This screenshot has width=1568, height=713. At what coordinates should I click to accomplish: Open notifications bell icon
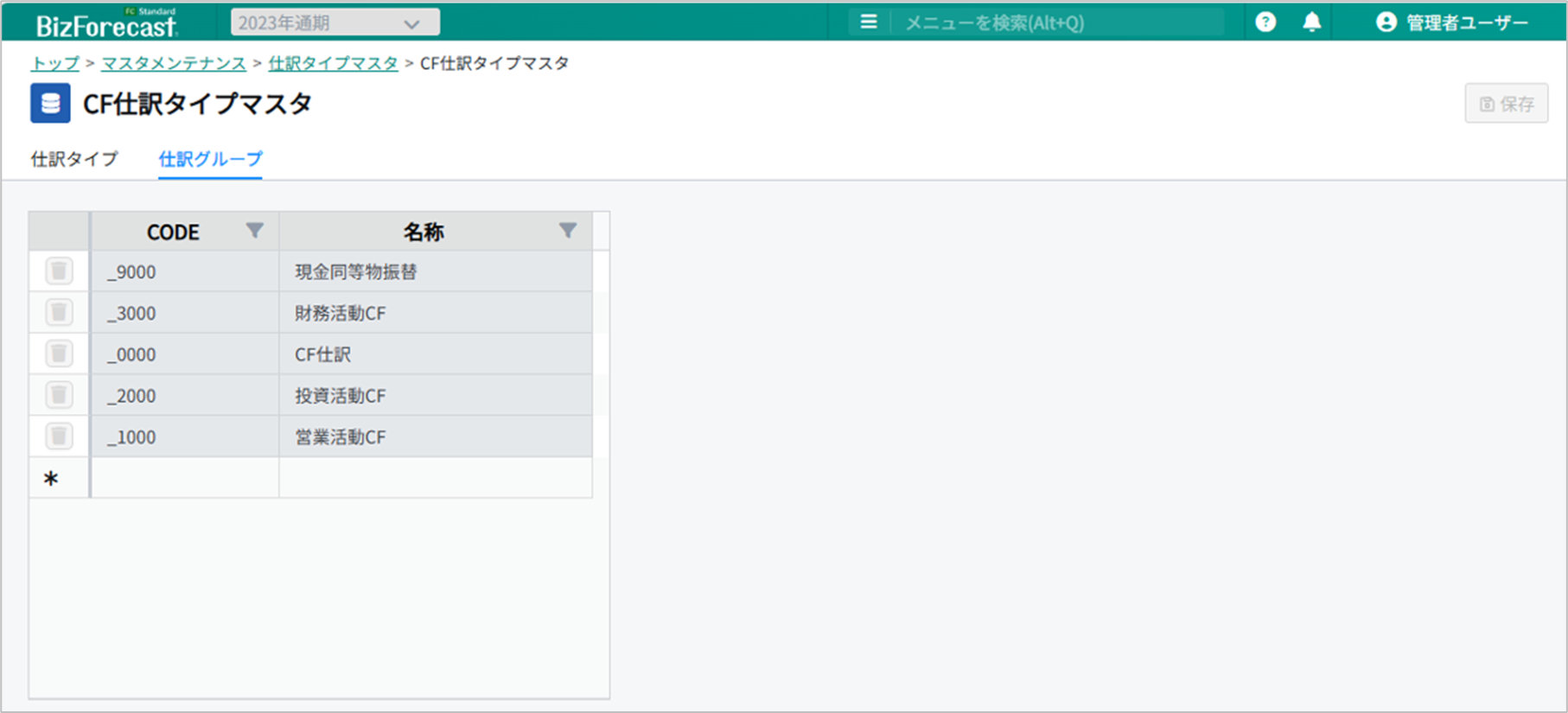[1311, 22]
